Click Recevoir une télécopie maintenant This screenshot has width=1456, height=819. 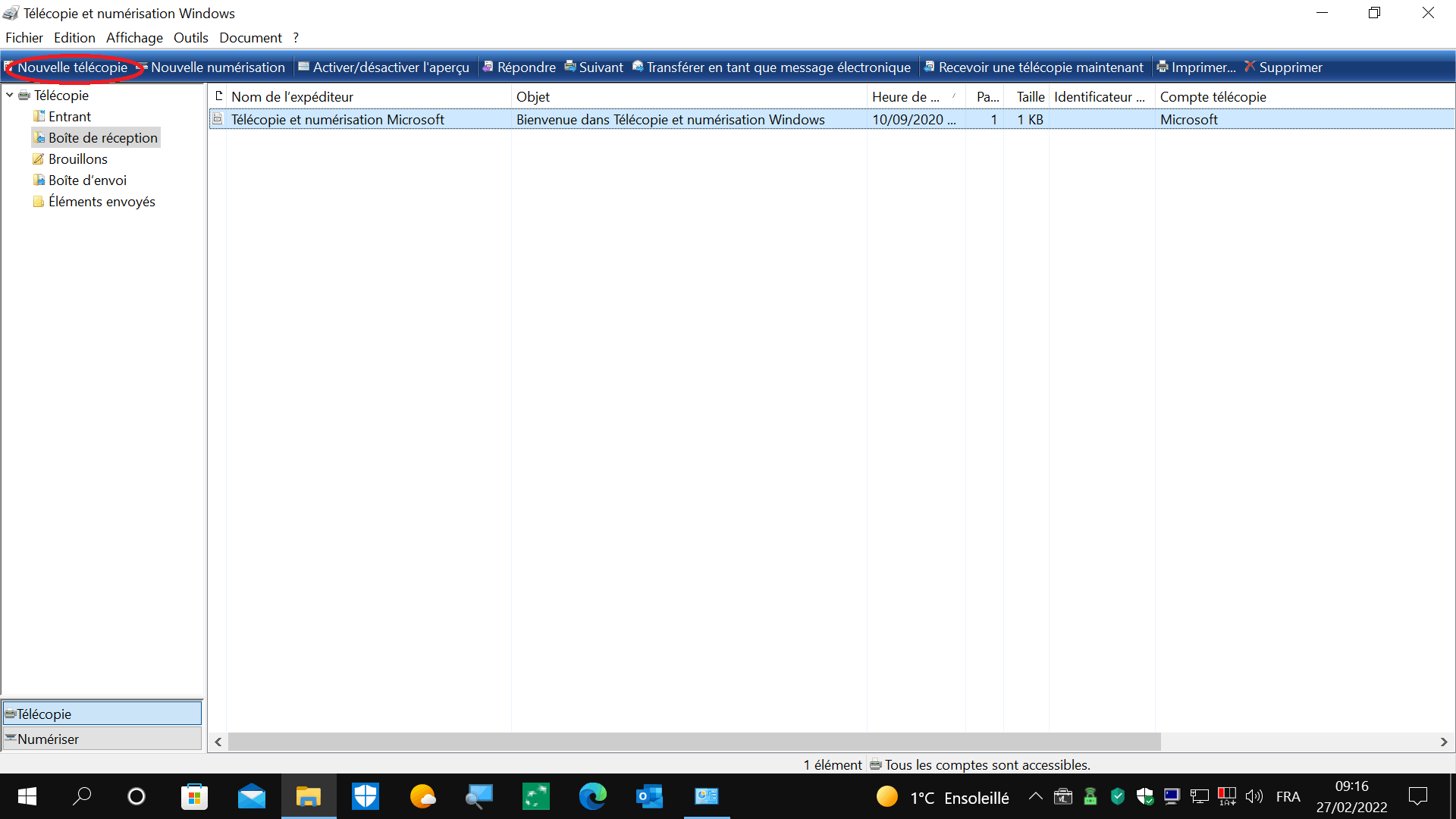1040,67
